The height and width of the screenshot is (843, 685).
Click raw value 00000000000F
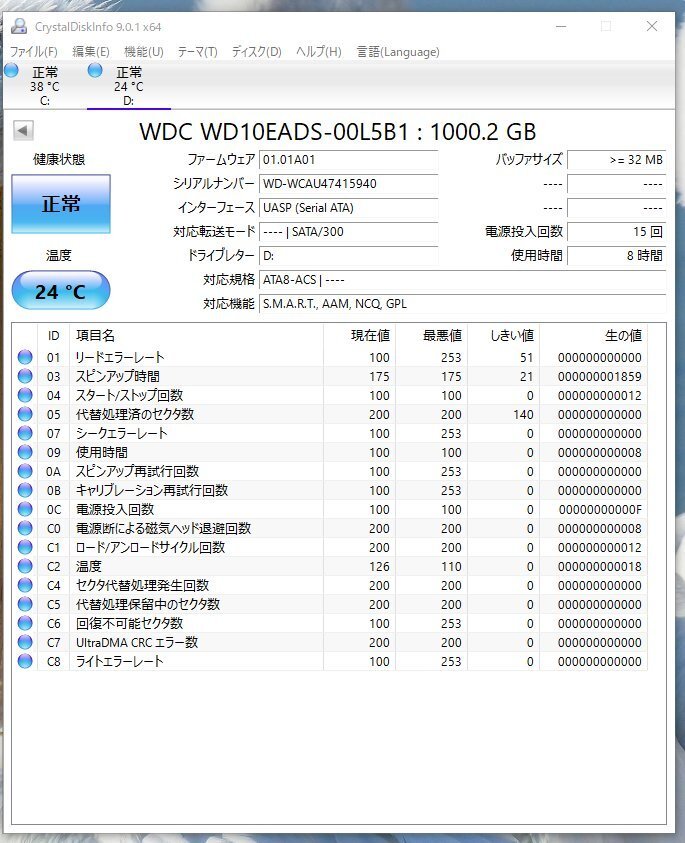pyautogui.click(x=600, y=510)
